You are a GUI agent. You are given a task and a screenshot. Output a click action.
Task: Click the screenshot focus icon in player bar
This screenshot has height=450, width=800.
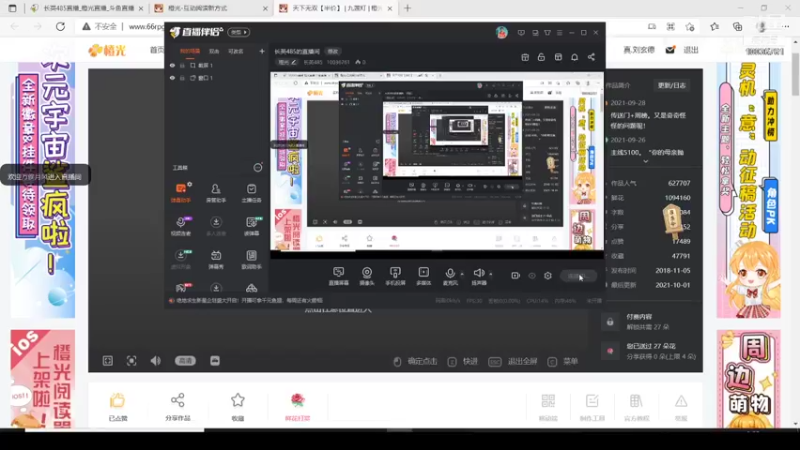point(132,361)
